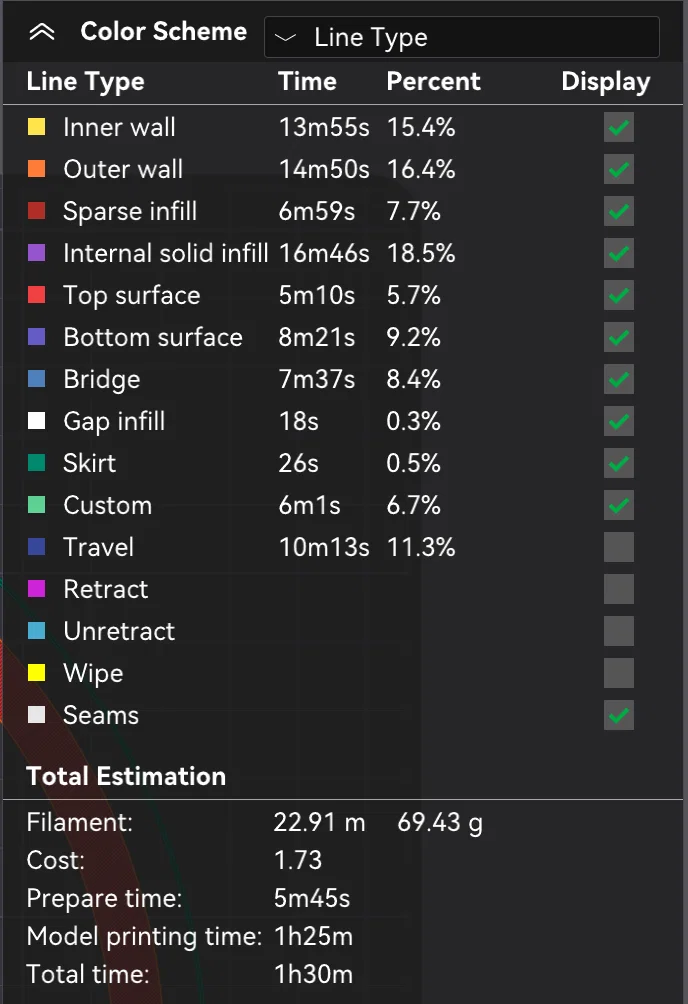Click the Outer wall orange color swatch
688x1004 pixels.
(x=37, y=169)
